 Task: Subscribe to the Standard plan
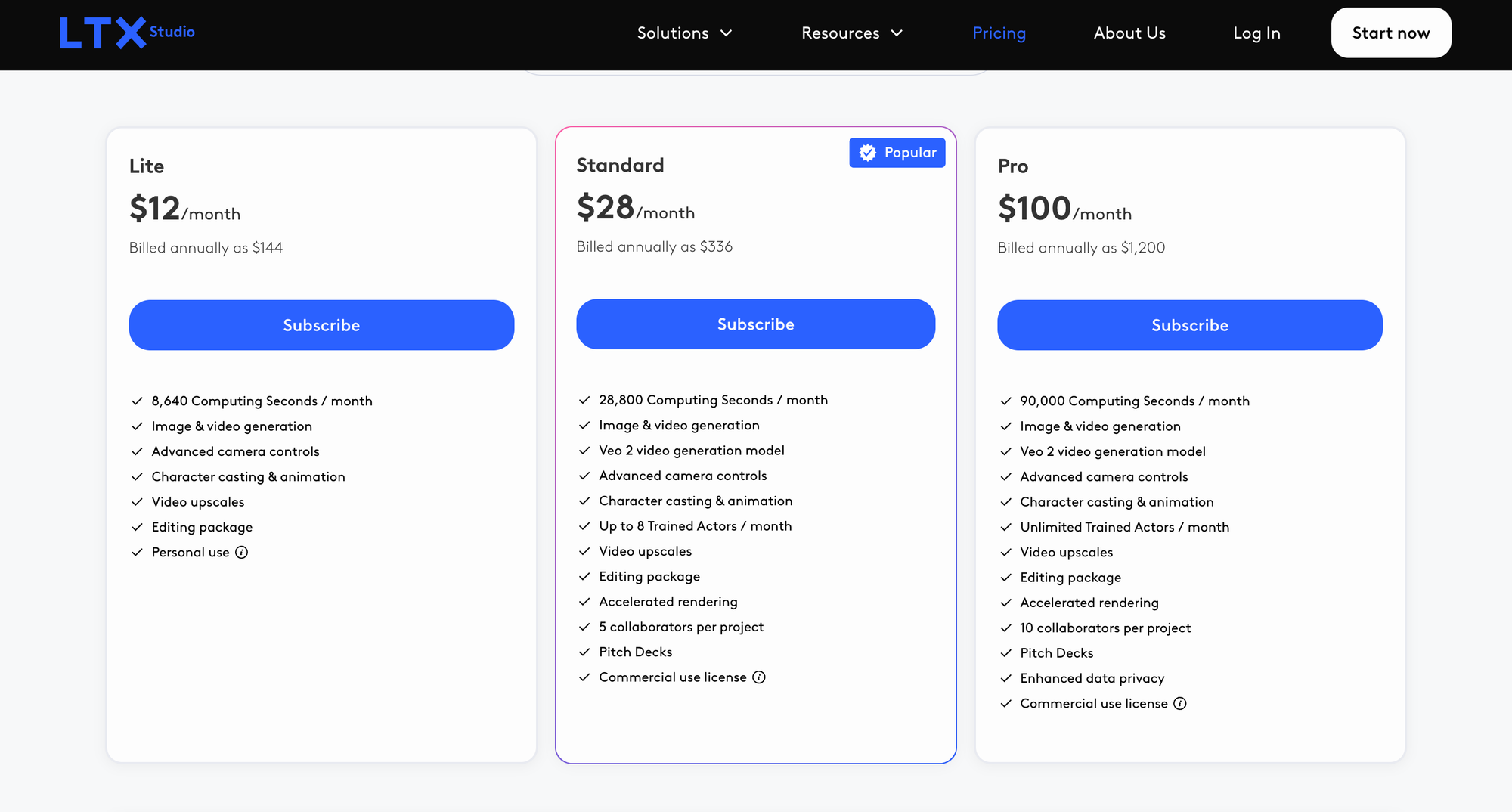tap(756, 324)
